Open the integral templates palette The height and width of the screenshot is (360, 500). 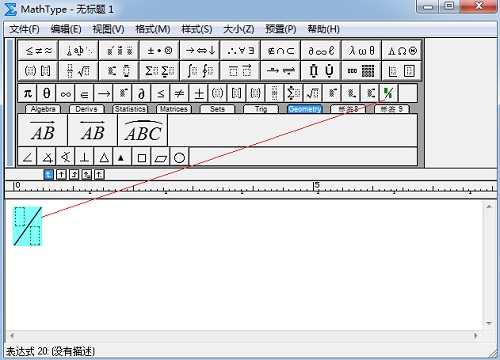[x=200, y=71]
